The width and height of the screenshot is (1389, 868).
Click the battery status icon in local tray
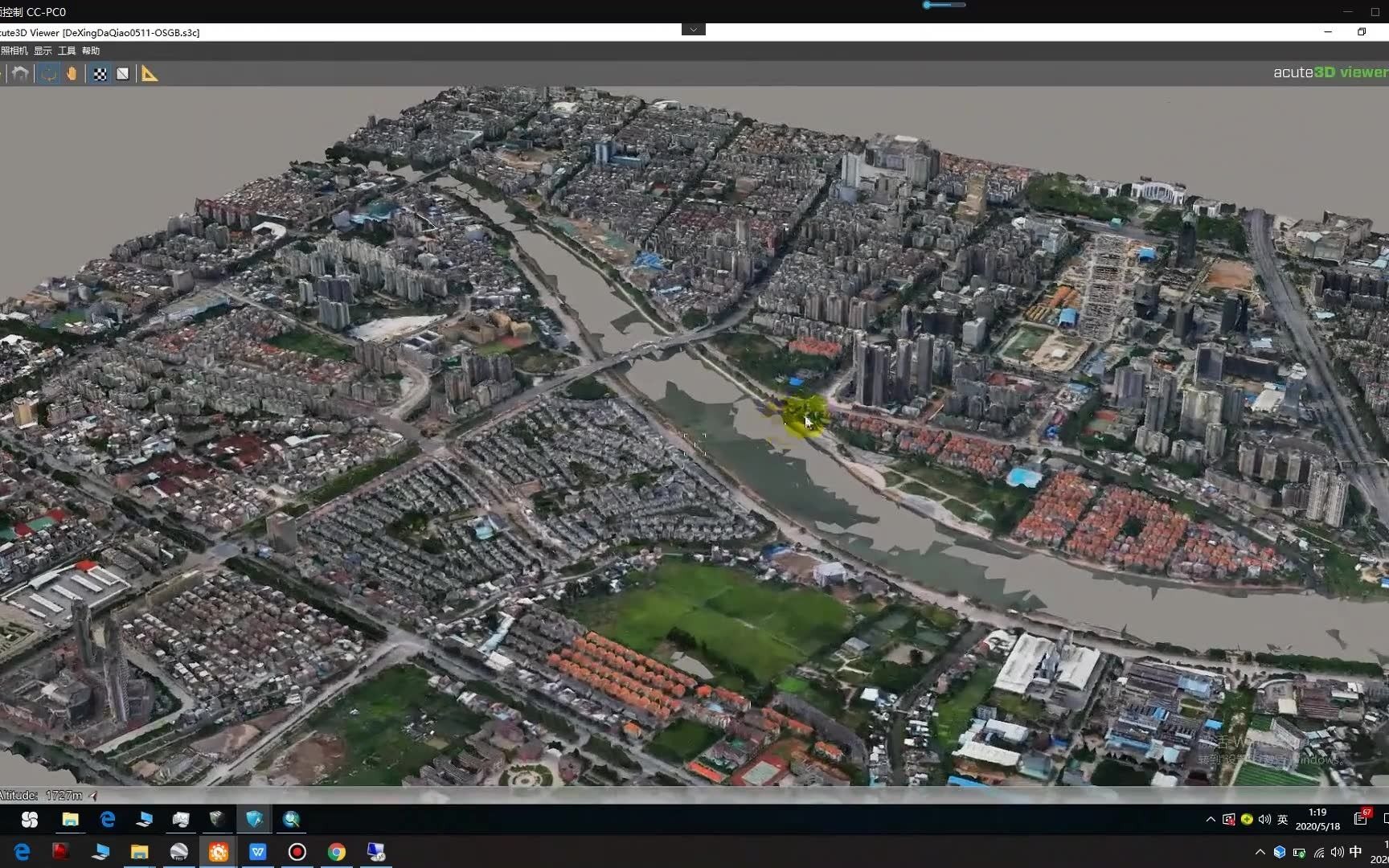click(x=1299, y=853)
